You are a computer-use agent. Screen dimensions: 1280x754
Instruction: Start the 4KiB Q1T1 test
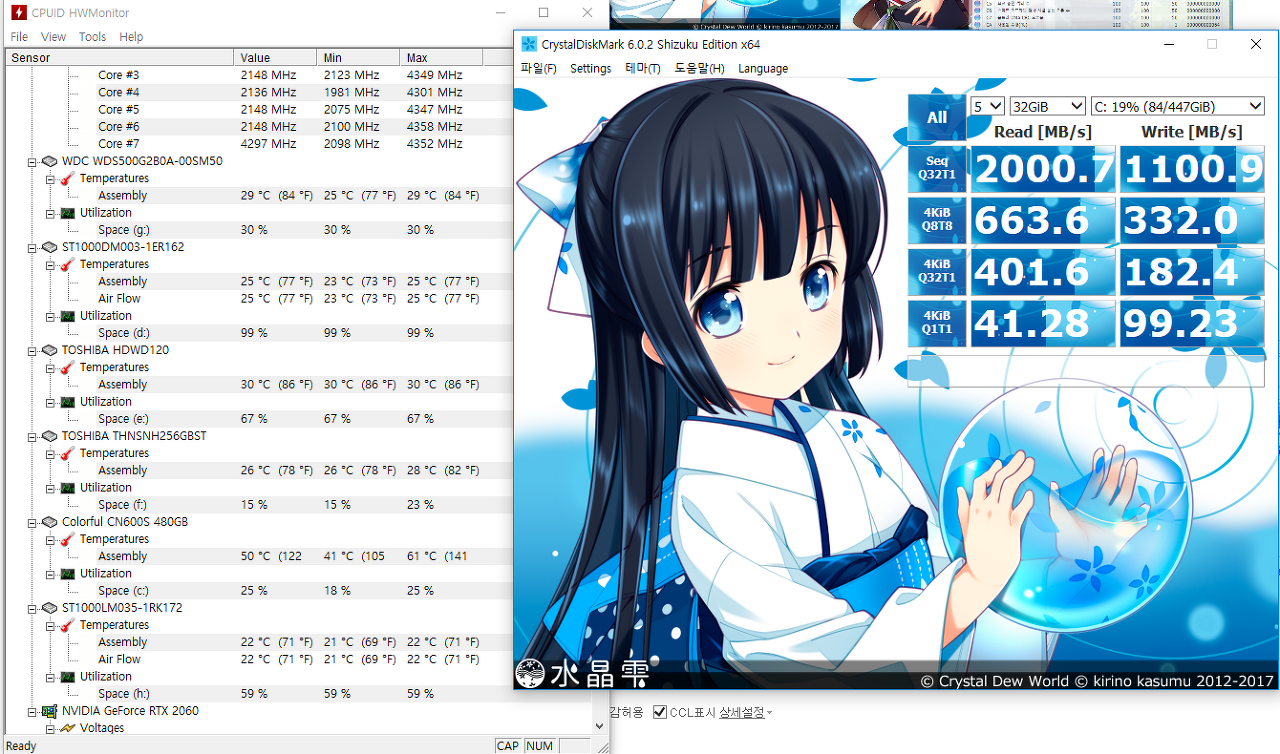[937, 324]
